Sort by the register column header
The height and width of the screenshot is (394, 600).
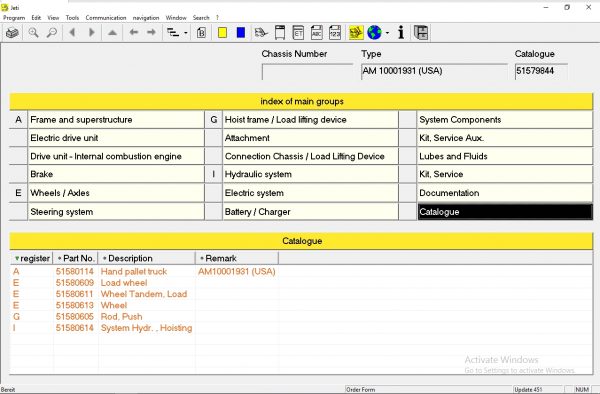[x=31, y=258]
